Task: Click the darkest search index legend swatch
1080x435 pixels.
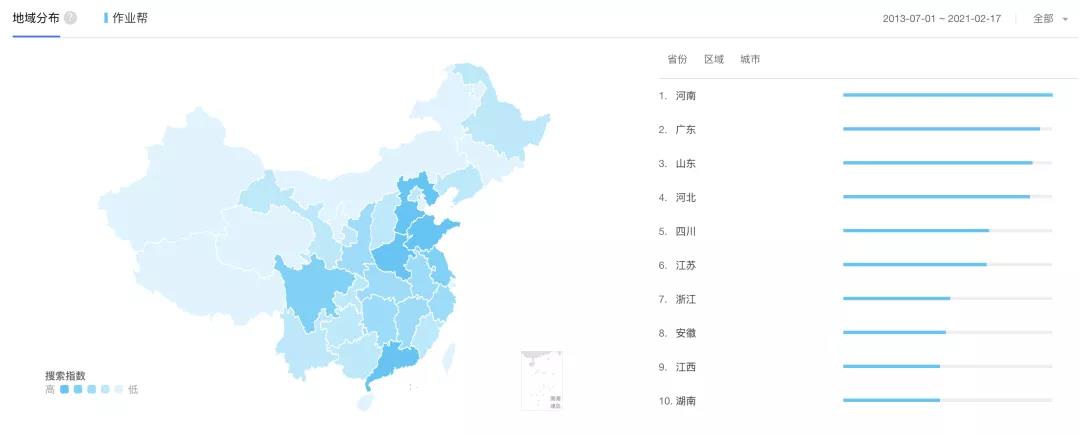Action: coord(64,389)
